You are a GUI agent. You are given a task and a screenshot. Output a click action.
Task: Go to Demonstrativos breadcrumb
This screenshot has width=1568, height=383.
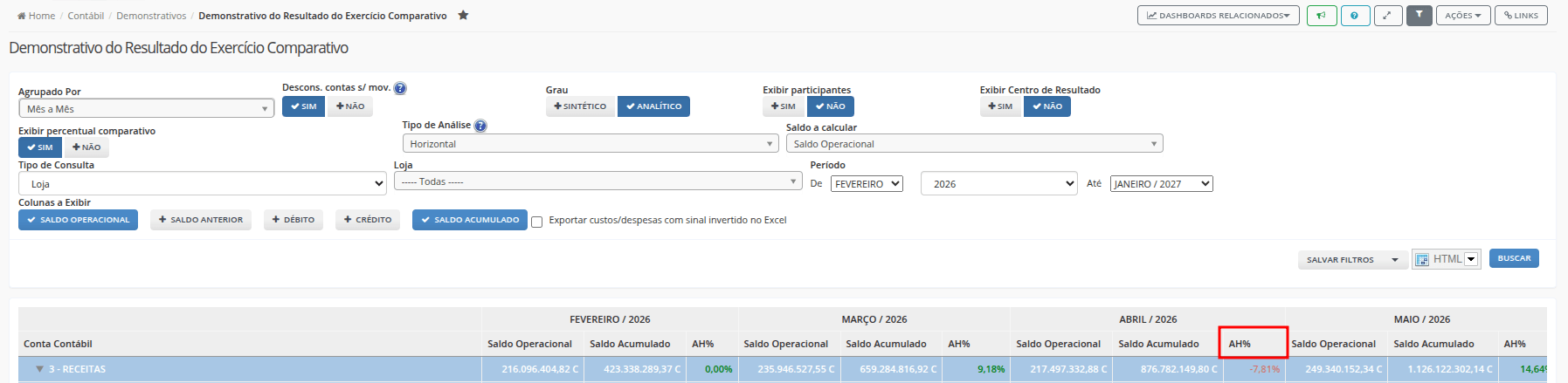click(x=151, y=16)
